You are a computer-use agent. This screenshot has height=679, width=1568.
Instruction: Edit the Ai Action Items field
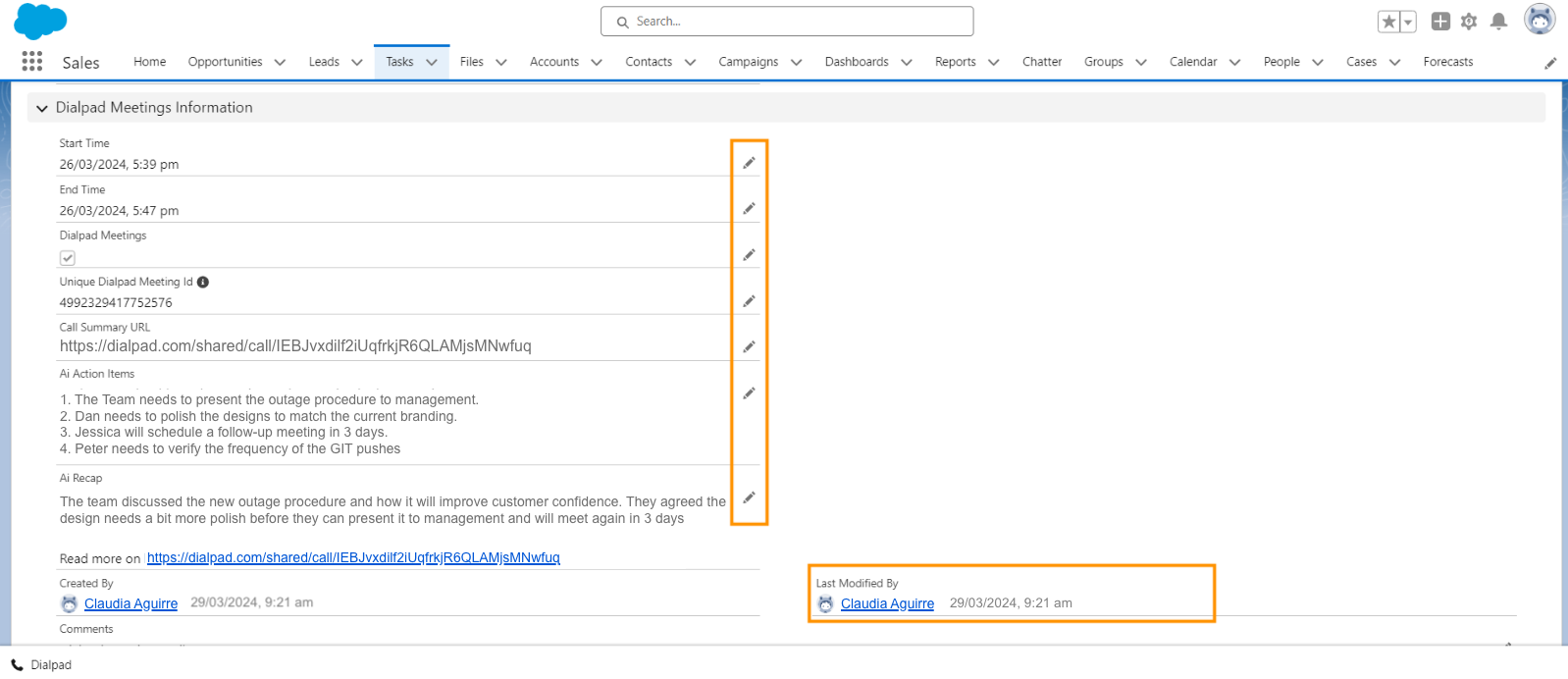tap(749, 392)
